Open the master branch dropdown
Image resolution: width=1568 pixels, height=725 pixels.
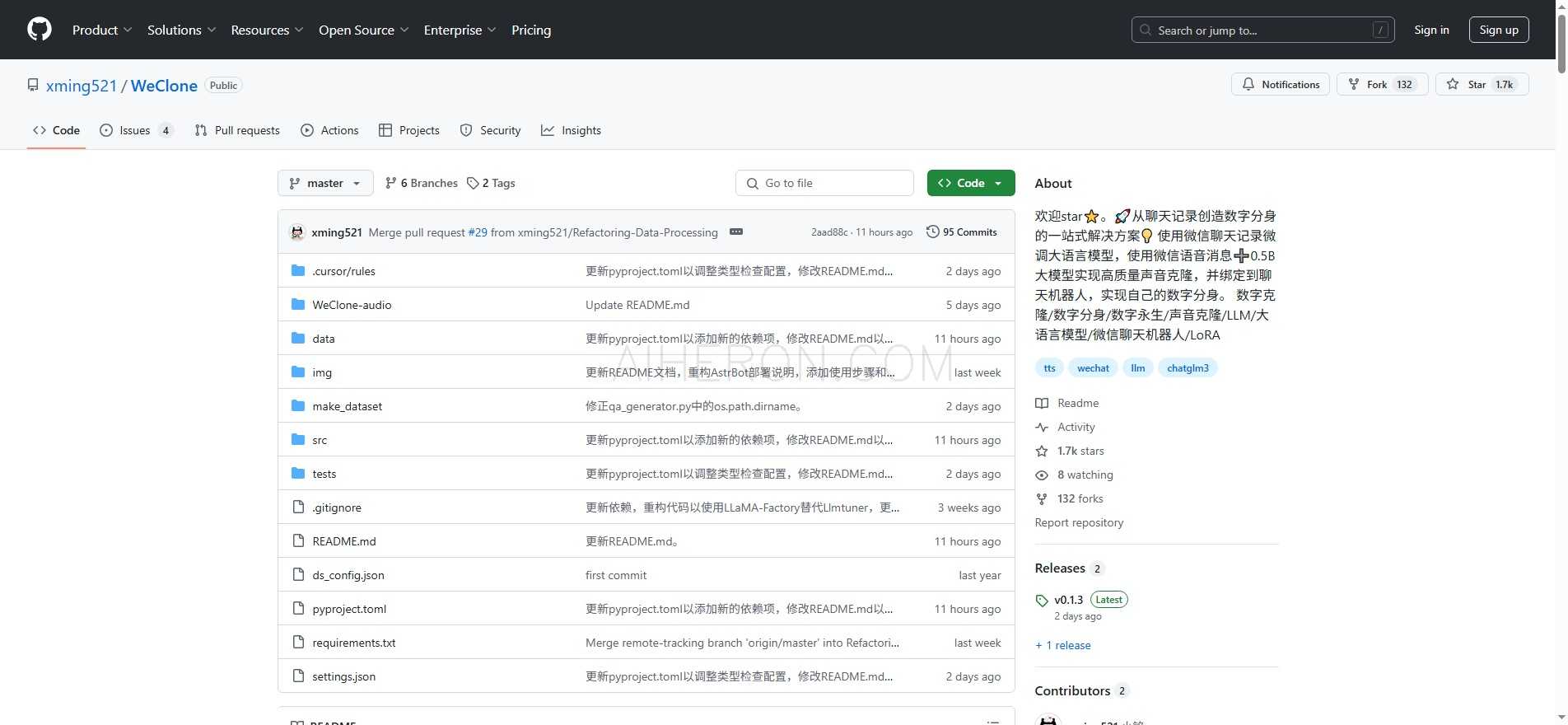(x=325, y=183)
